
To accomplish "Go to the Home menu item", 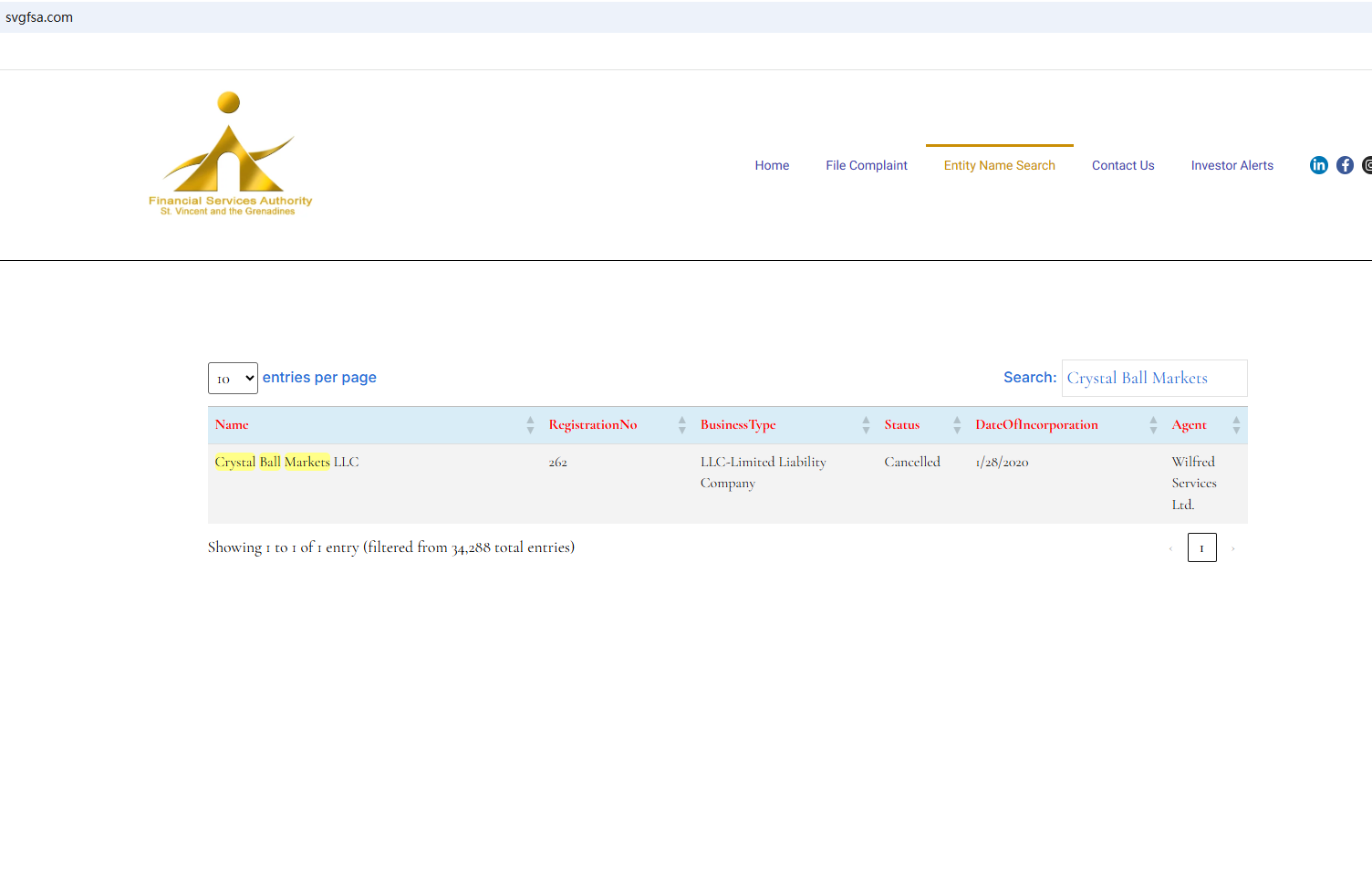I will pyautogui.click(x=772, y=165).
